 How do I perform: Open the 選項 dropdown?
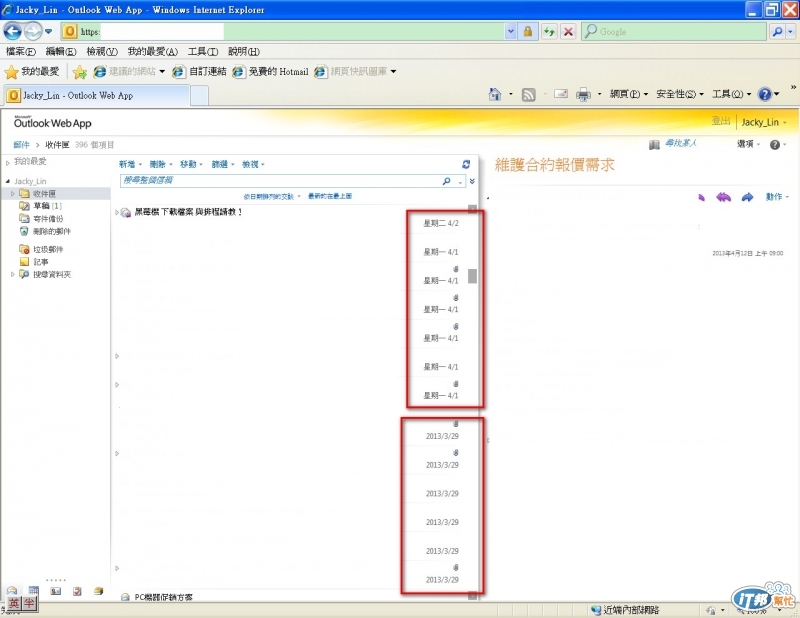click(748, 144)
